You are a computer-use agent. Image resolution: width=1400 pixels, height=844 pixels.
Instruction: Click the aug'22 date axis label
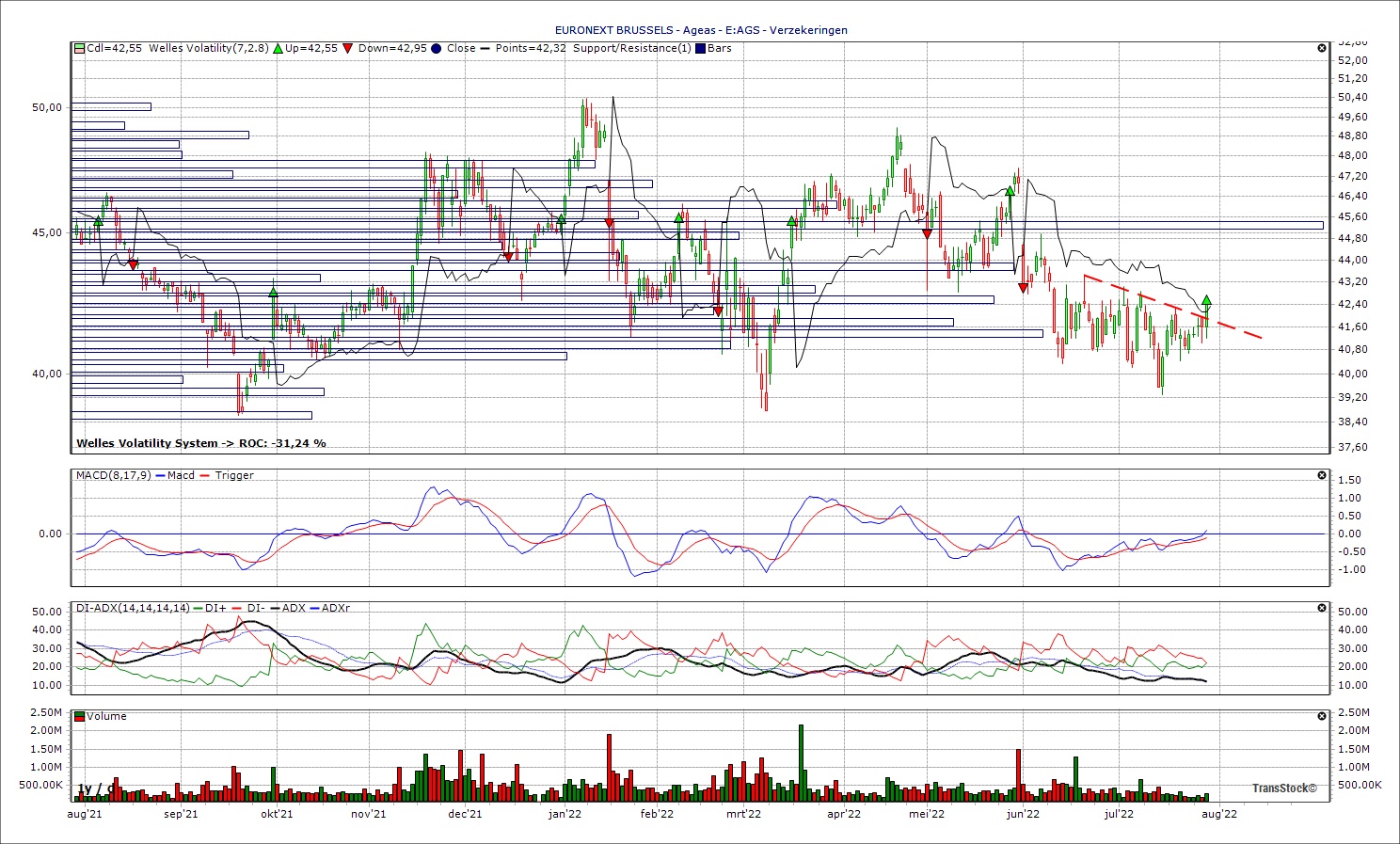pos(1219,814)
